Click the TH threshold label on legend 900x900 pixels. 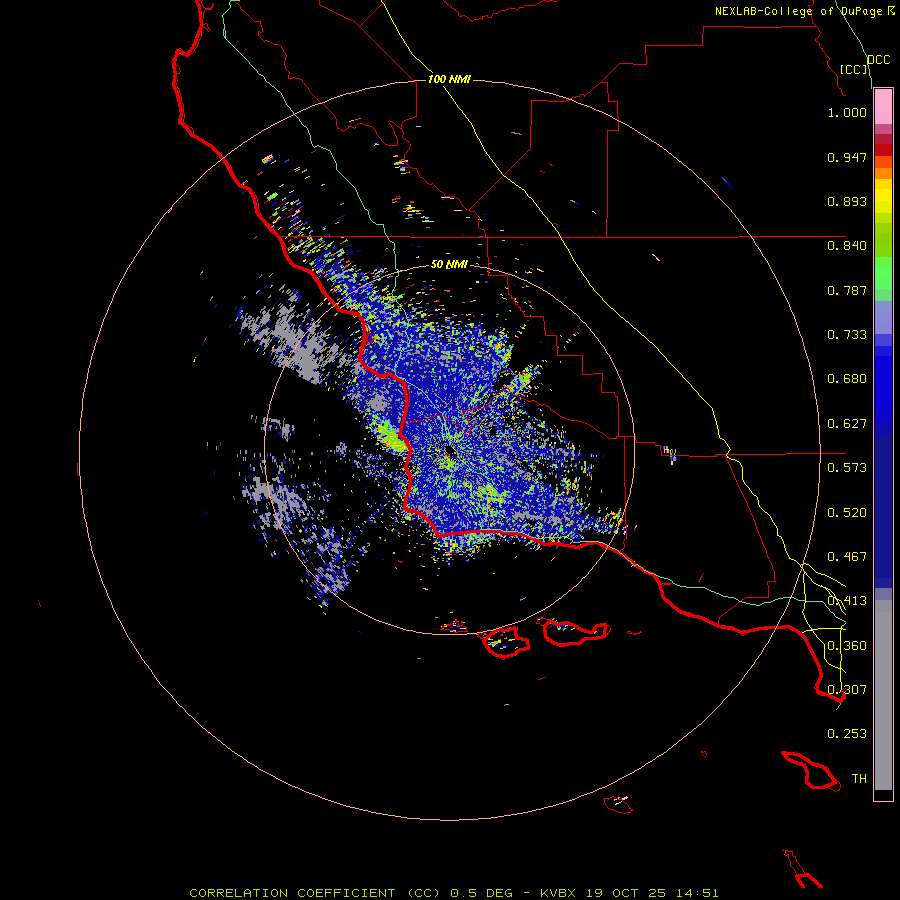click(x=859, y=778)
